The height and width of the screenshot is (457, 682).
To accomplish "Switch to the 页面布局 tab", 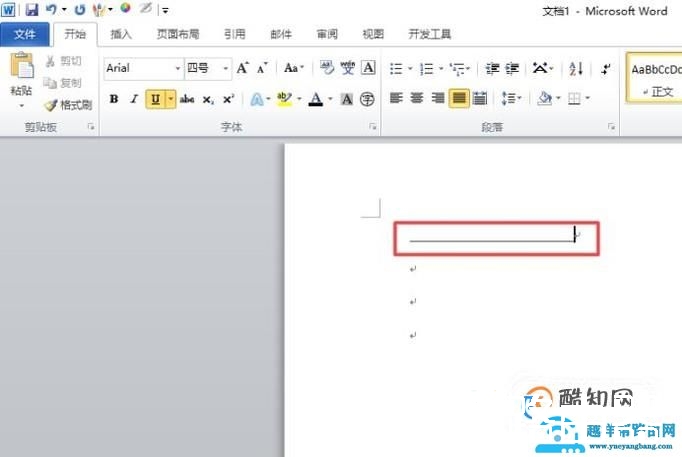I will pyautogui.click(x=178, y=34).
